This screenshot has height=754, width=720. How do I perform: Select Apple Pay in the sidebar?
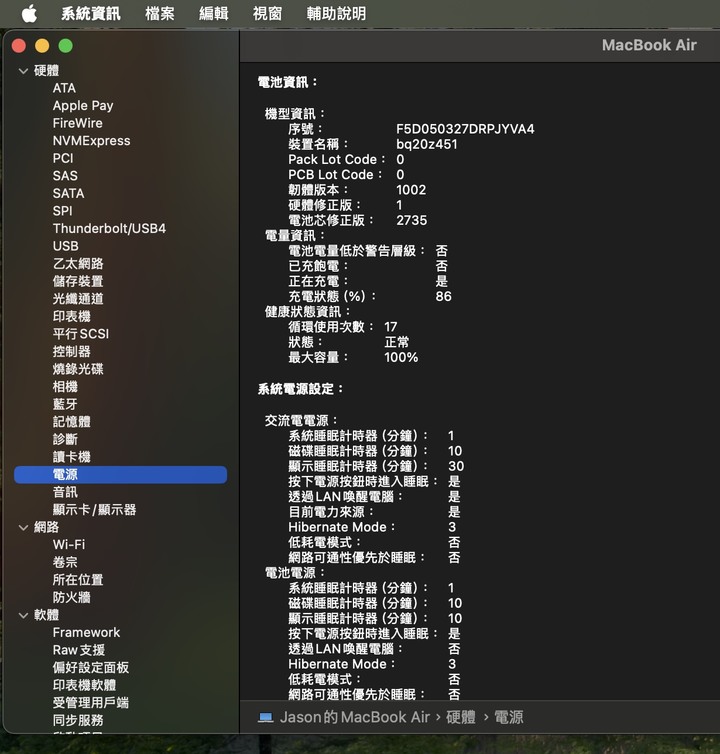pyautogui.click(x=83, y=106)
